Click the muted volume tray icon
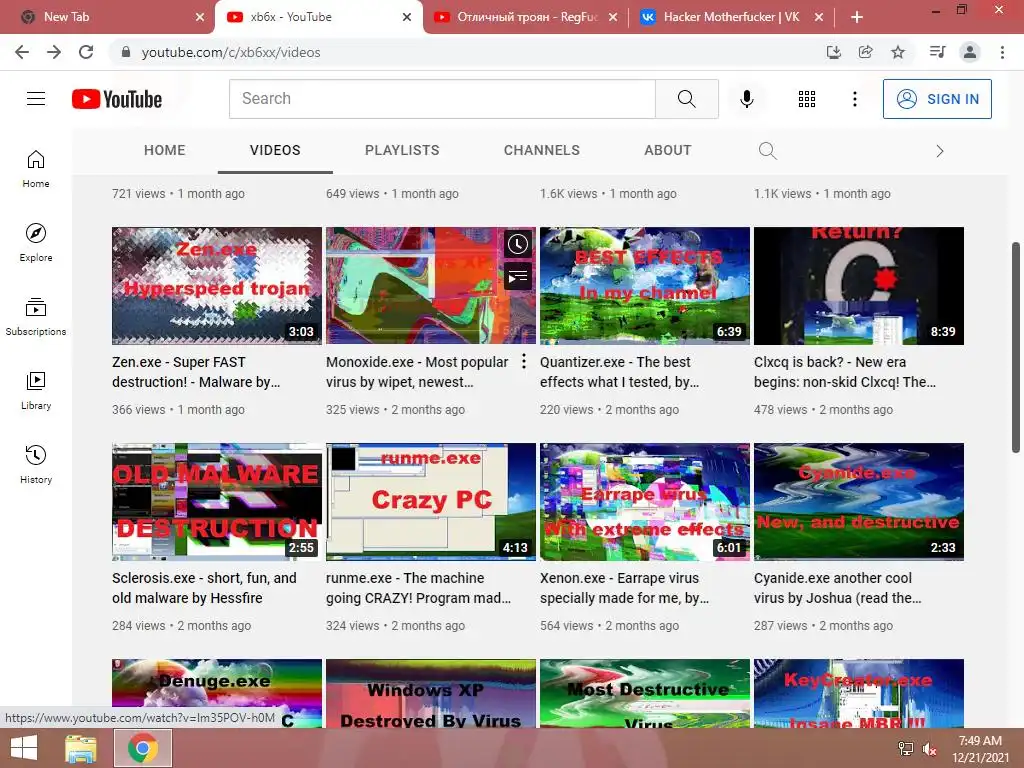This screenshot has height=768, width=1024. click(930, 749)
